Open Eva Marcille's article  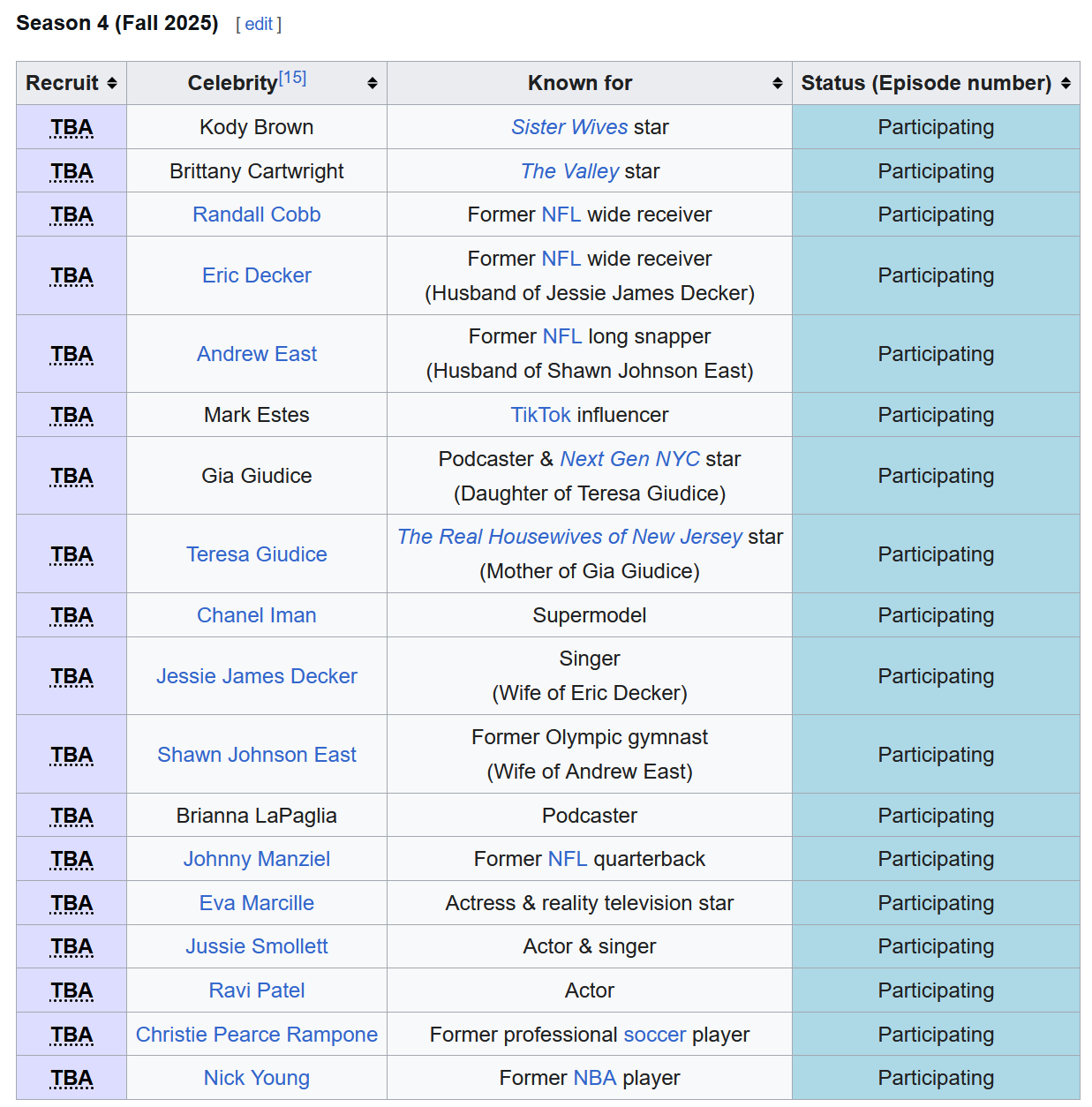coord(257,903)
